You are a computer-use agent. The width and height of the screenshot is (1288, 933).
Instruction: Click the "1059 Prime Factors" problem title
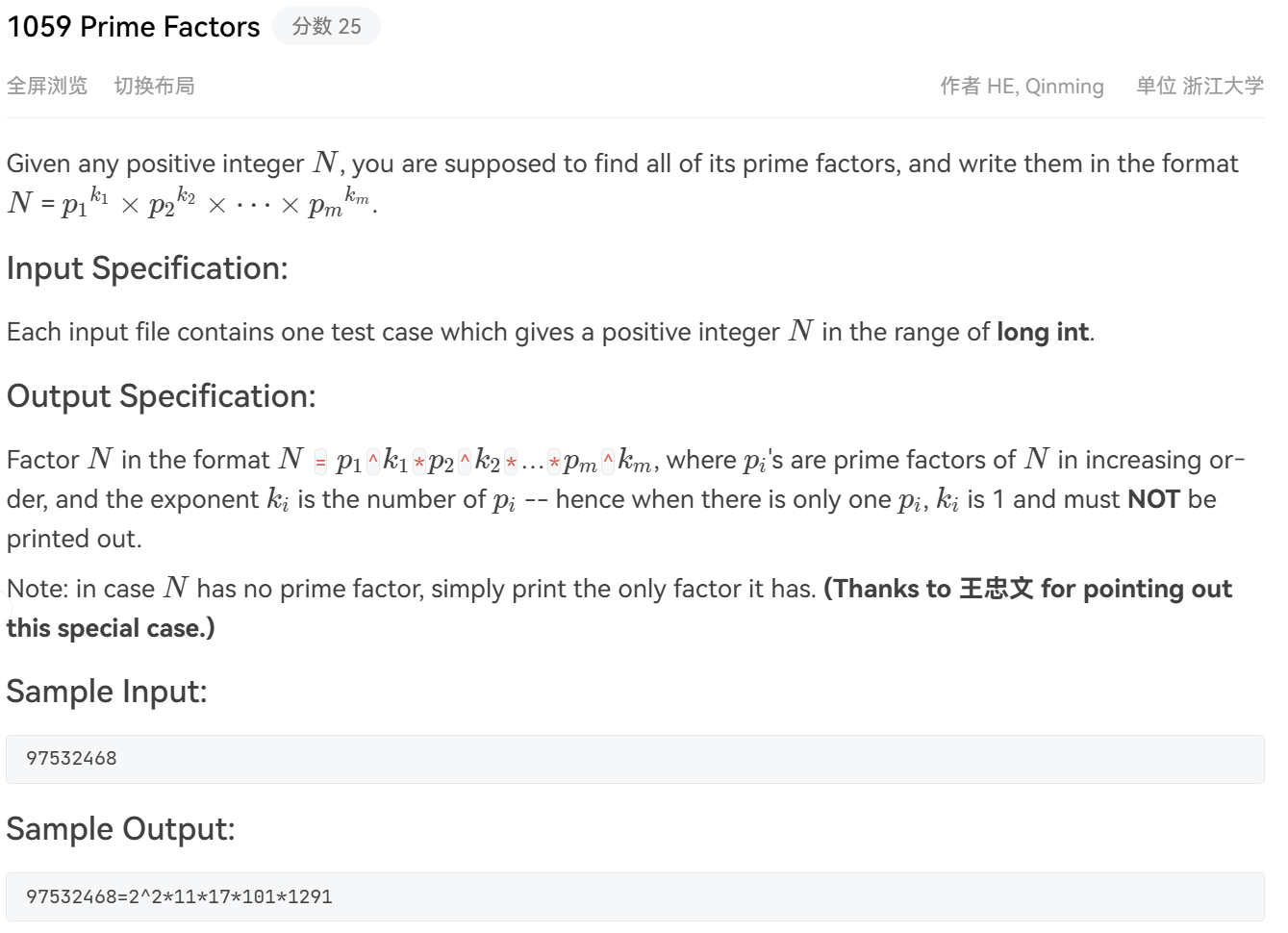(x=134, y=26)
